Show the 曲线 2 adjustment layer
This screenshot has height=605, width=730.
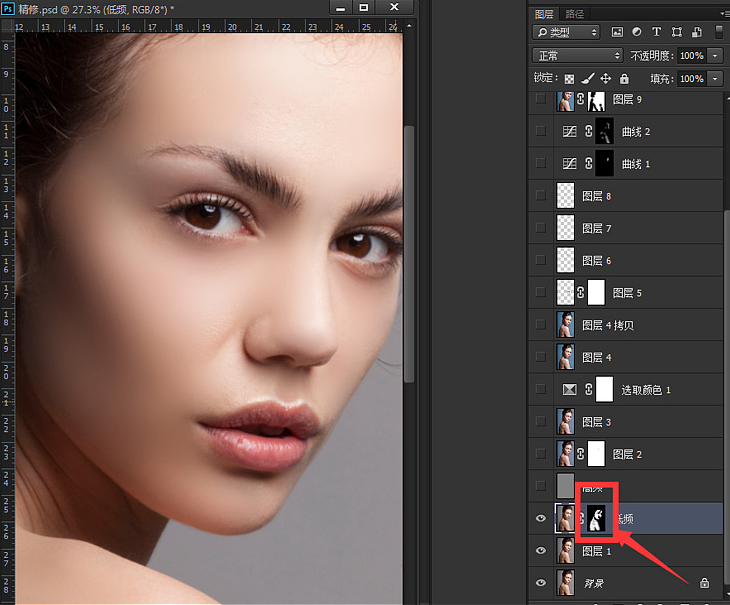(x=541, y=131)
